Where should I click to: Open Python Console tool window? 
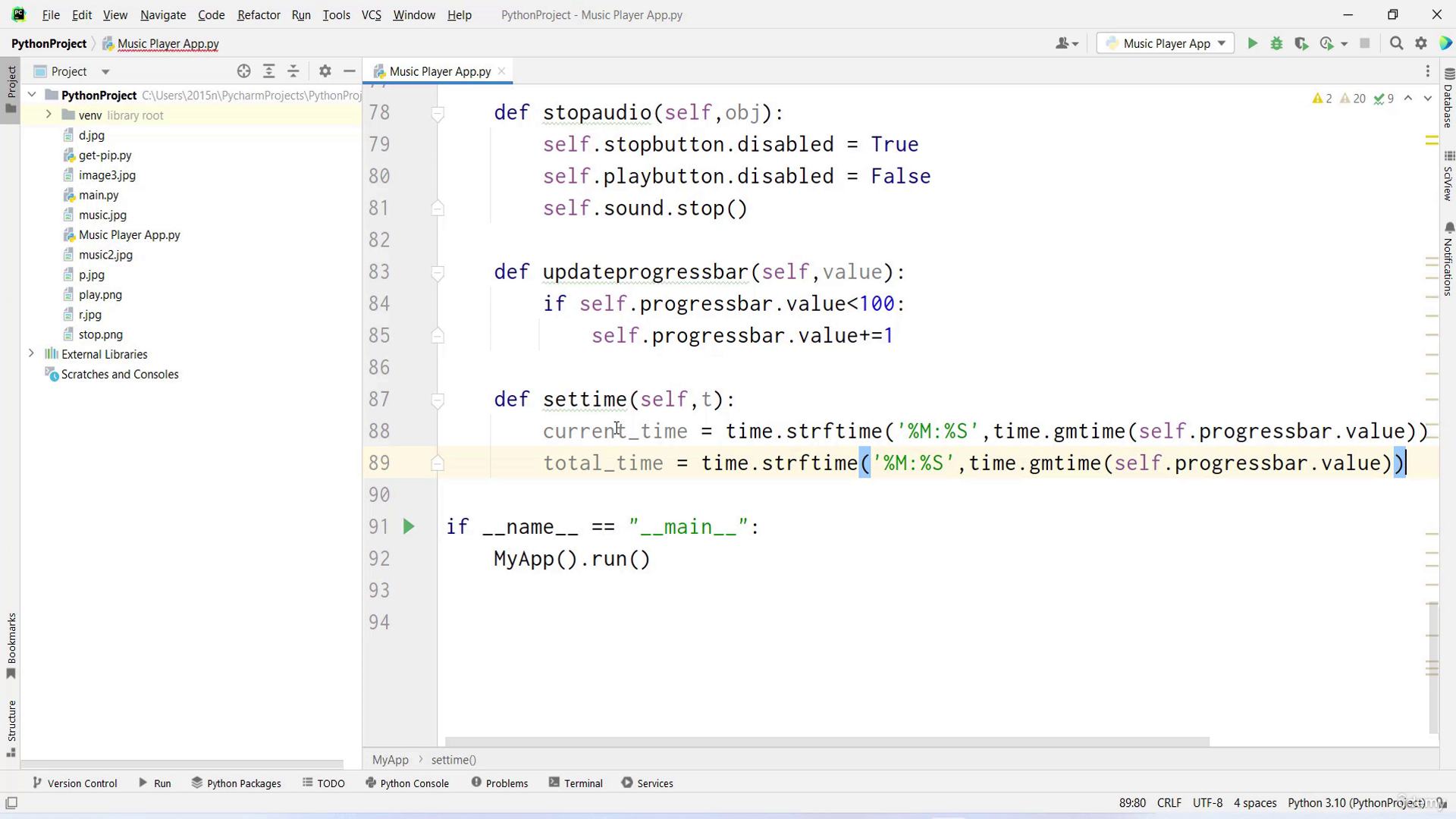(x=407, y=783)
